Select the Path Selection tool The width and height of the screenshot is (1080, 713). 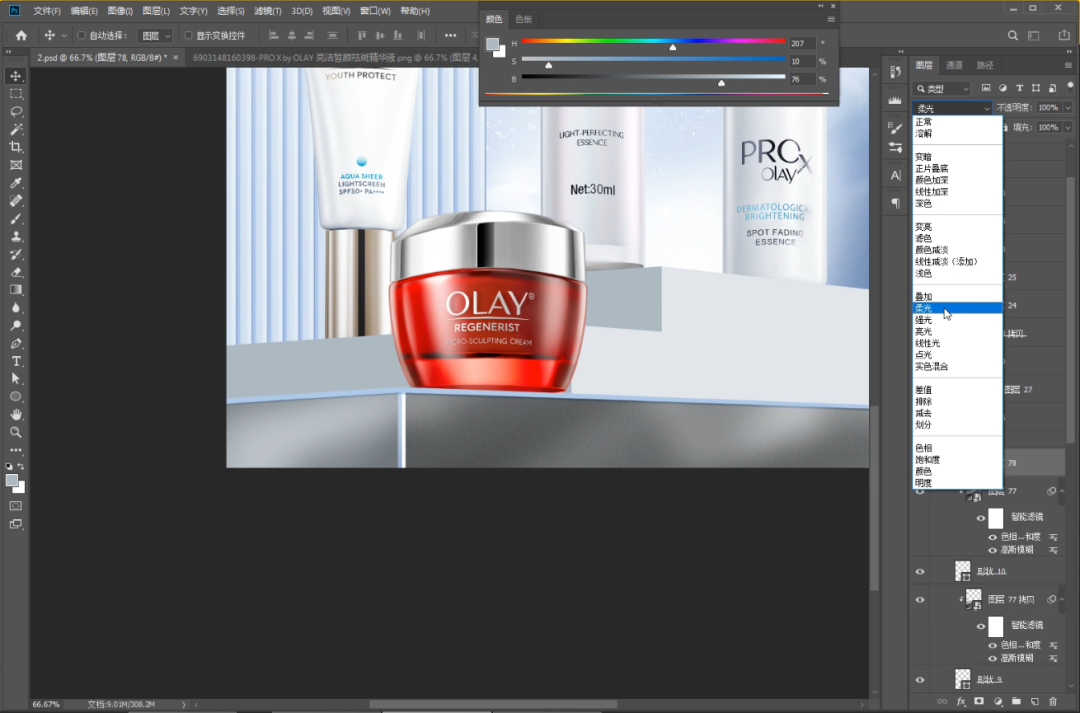[16, 379]
